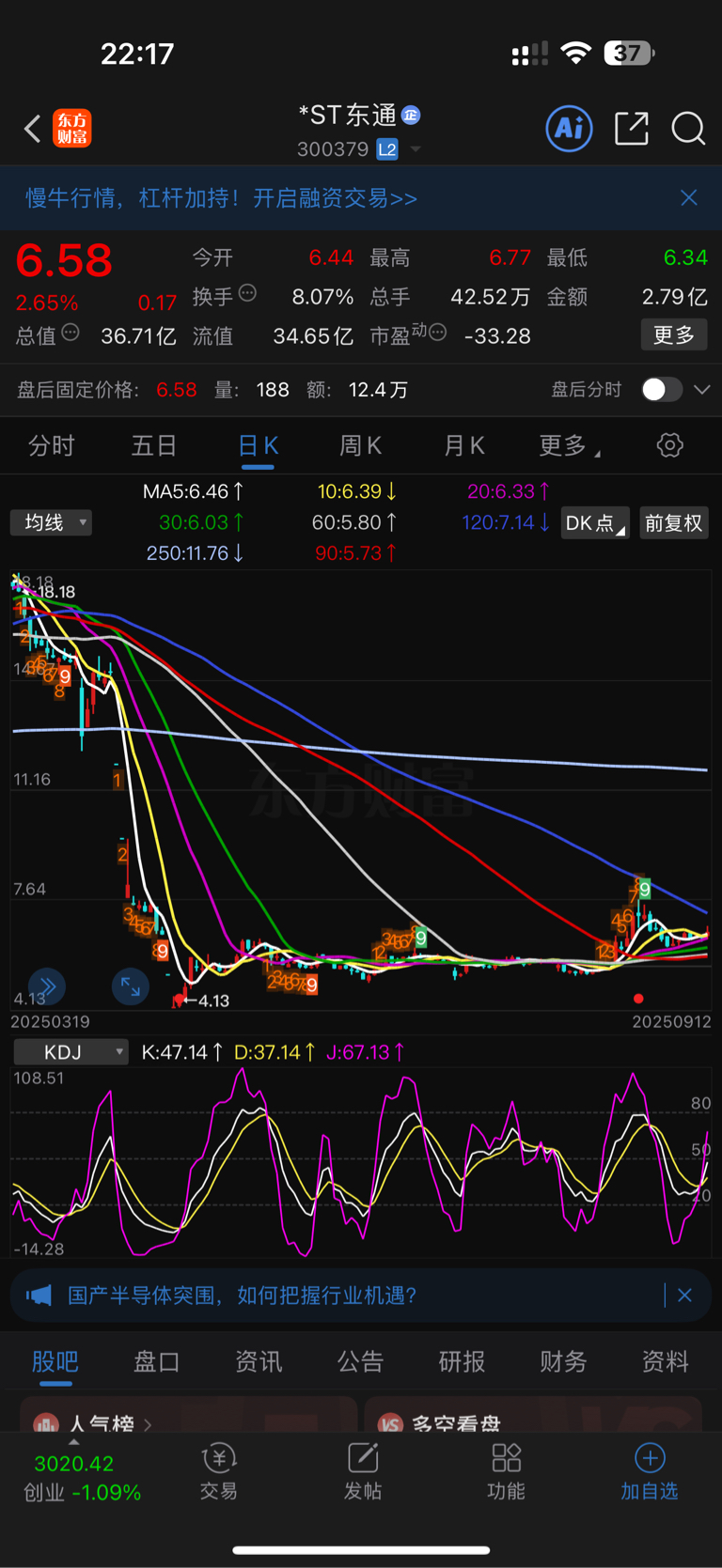Tap the megaphone announcement icon
722x1568 pixels.
[39, 1296]
